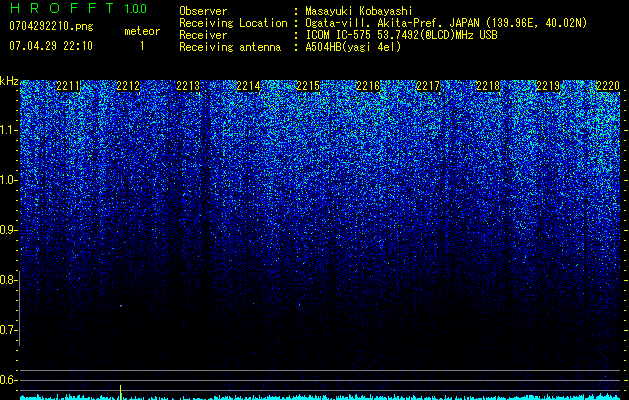Click the 1.1 frequency axis label
The height and width of the screenshot is (400, 629).
pos(9,130)
